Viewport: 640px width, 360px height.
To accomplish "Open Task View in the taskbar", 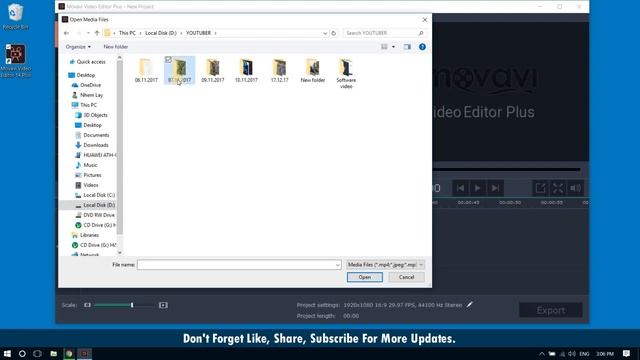I will coord(38,354).
